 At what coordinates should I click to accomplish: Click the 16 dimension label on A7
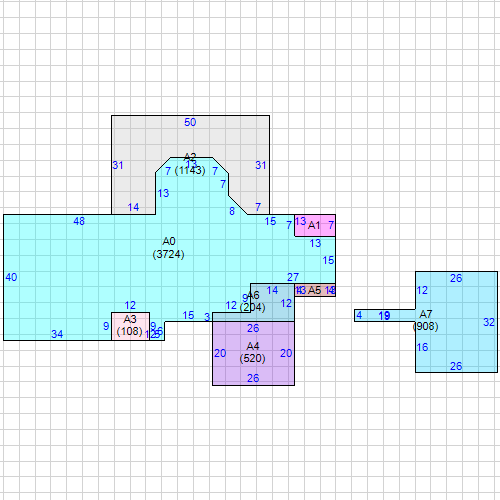coord(422,347)
